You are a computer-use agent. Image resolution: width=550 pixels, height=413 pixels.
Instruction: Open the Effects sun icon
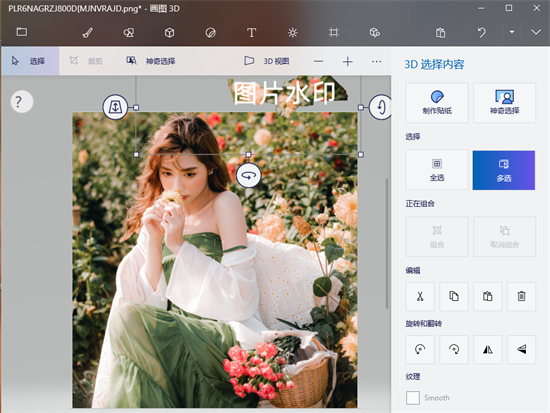[x=293, y=33]
